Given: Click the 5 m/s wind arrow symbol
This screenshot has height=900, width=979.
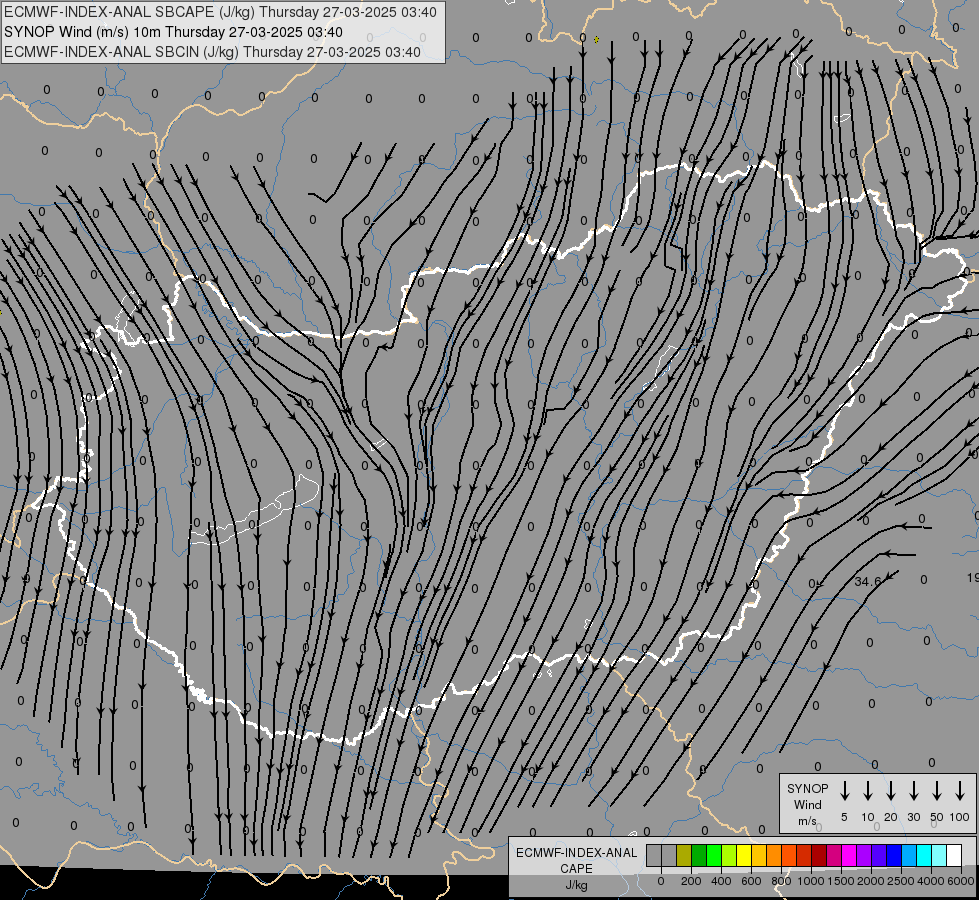Looking at the screenshot, I should tap(844, 791).
